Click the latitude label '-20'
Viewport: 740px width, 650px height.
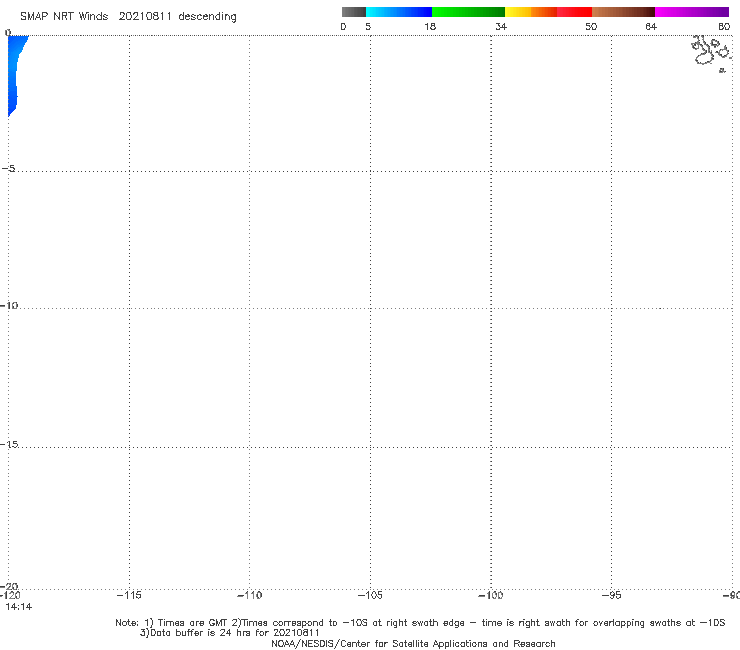click(9, 586)
